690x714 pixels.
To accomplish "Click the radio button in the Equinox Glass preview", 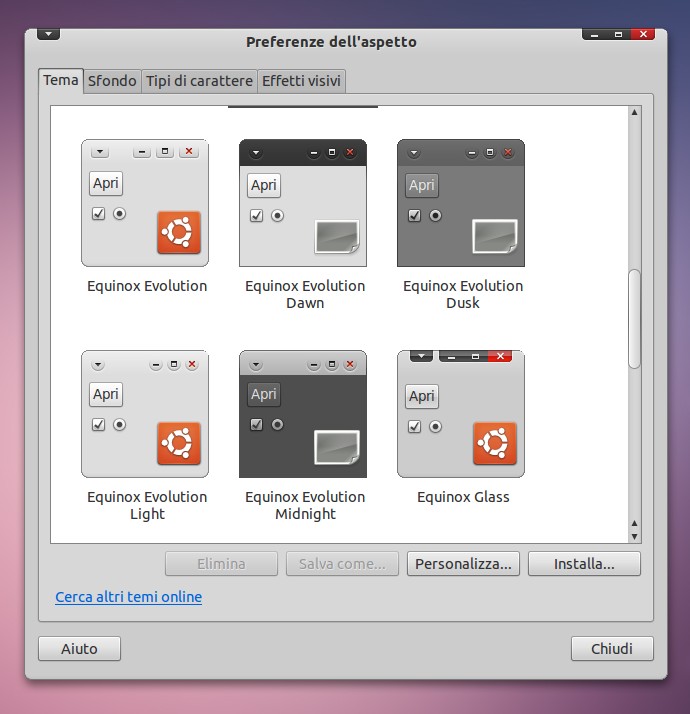I will coord(435,426).
